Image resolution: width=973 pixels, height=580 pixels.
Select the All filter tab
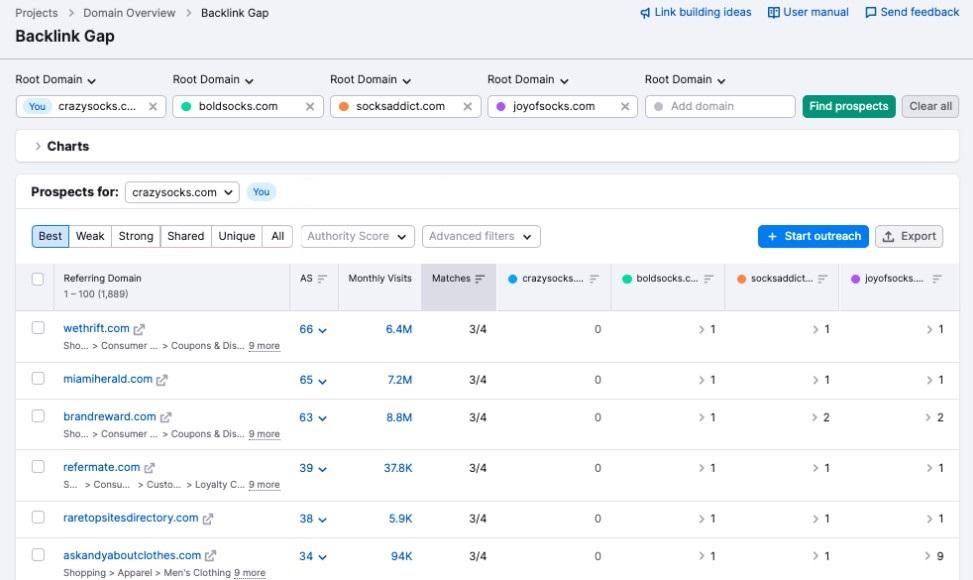277,236
